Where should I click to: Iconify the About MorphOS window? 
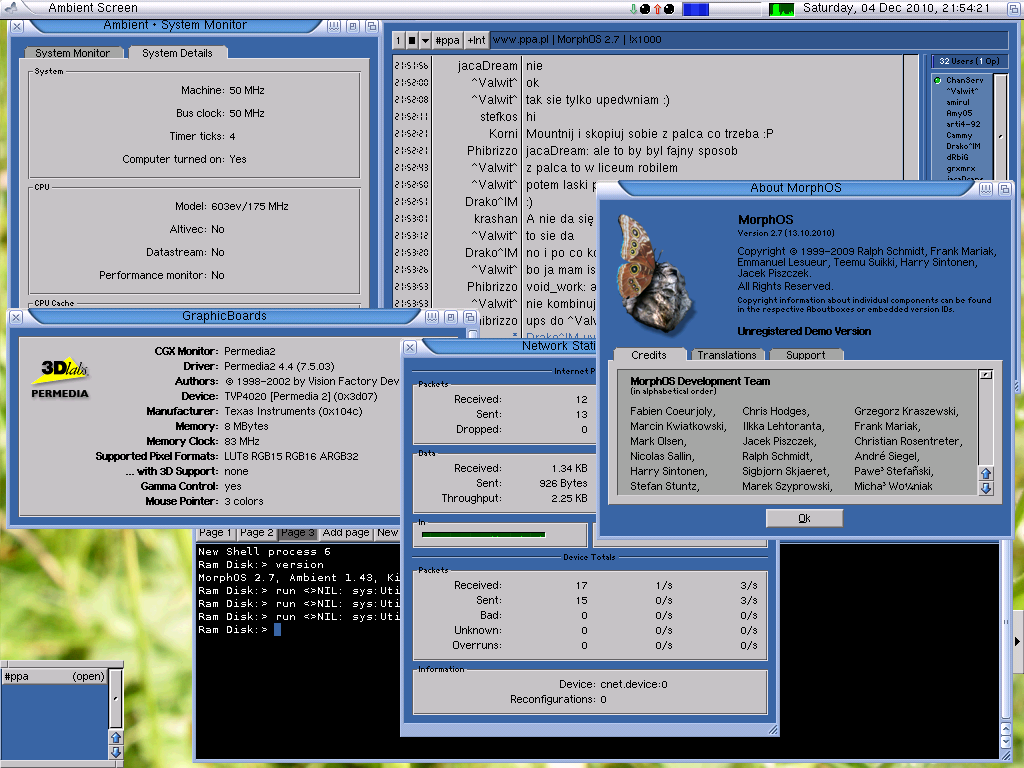pos(985,189)
